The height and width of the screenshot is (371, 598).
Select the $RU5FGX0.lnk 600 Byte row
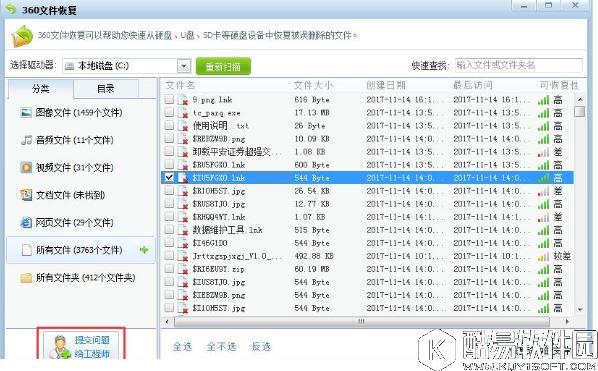point(367,165)
